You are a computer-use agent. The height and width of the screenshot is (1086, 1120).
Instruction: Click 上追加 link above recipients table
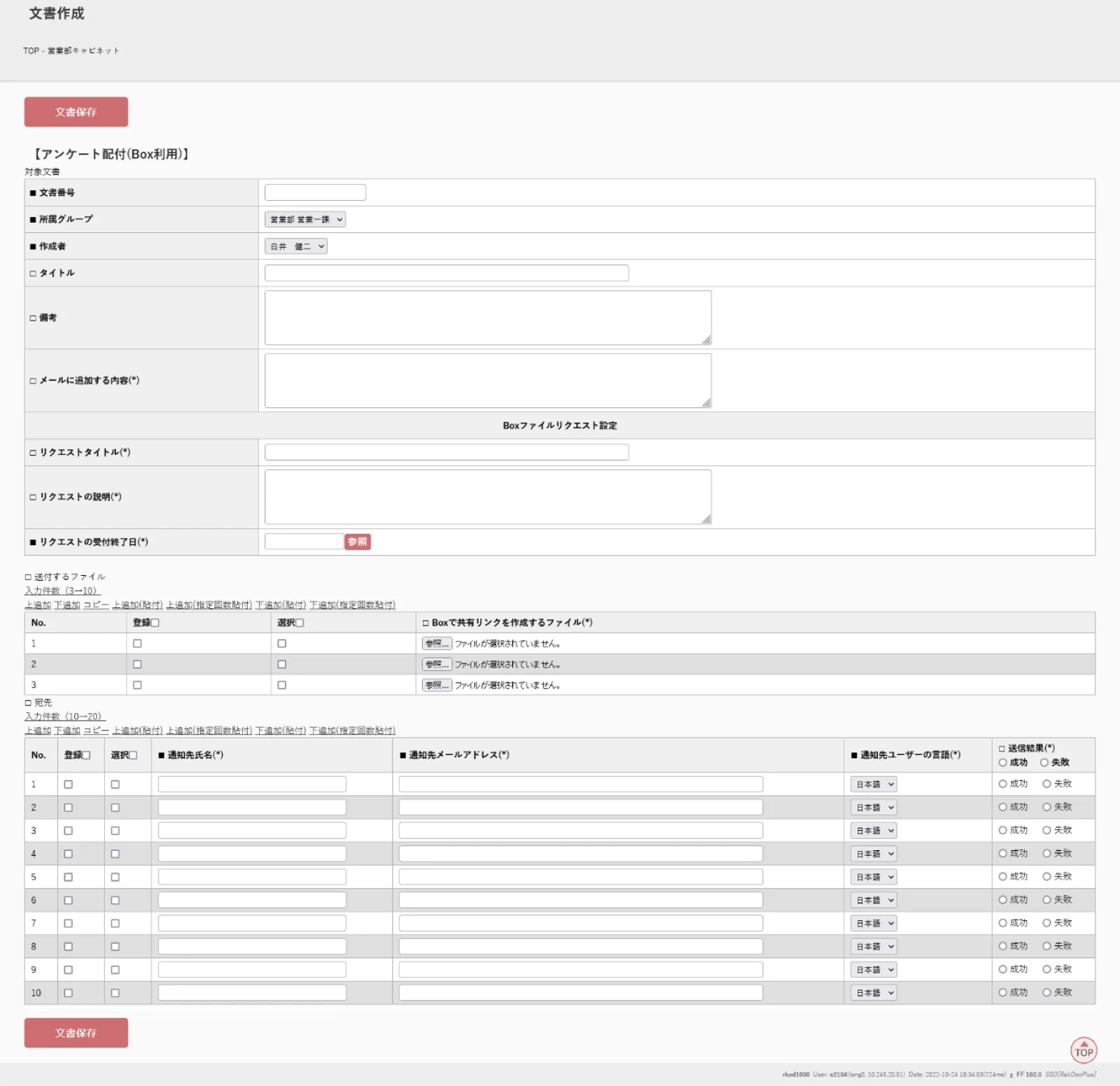pyautogui.click(x=38, y=731)
